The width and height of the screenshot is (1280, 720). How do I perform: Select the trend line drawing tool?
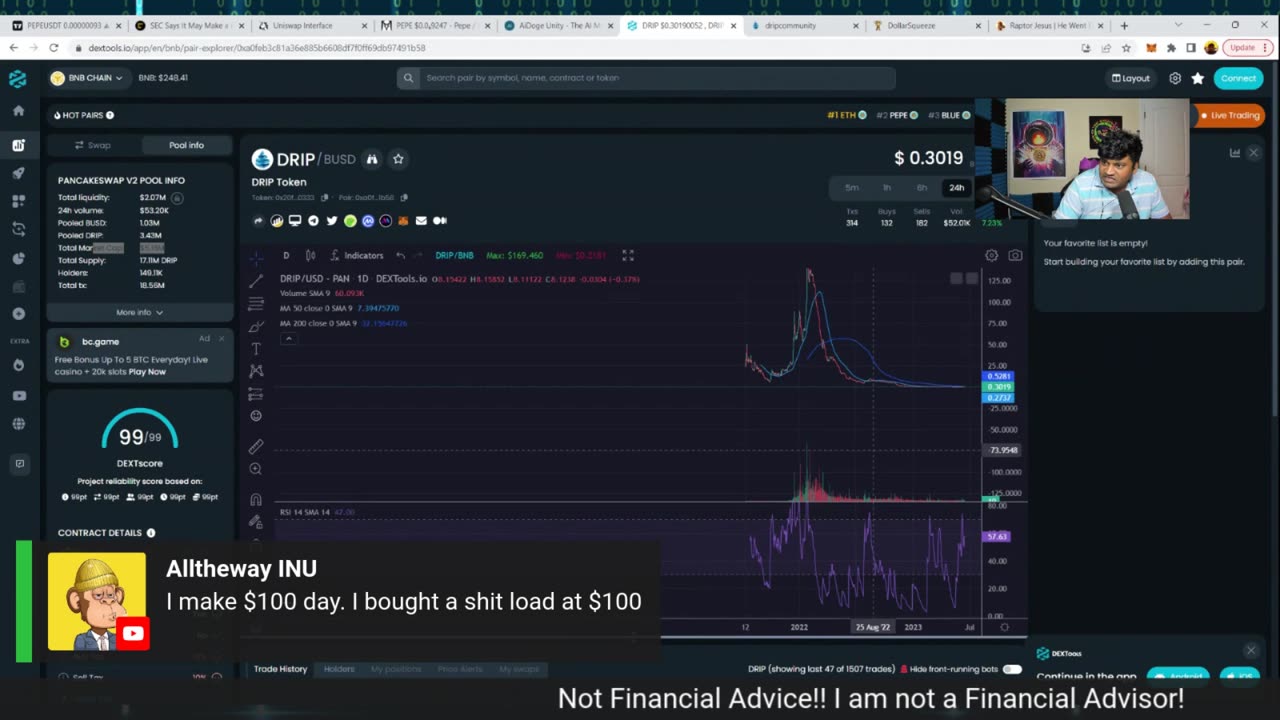(x=256, y=281)
